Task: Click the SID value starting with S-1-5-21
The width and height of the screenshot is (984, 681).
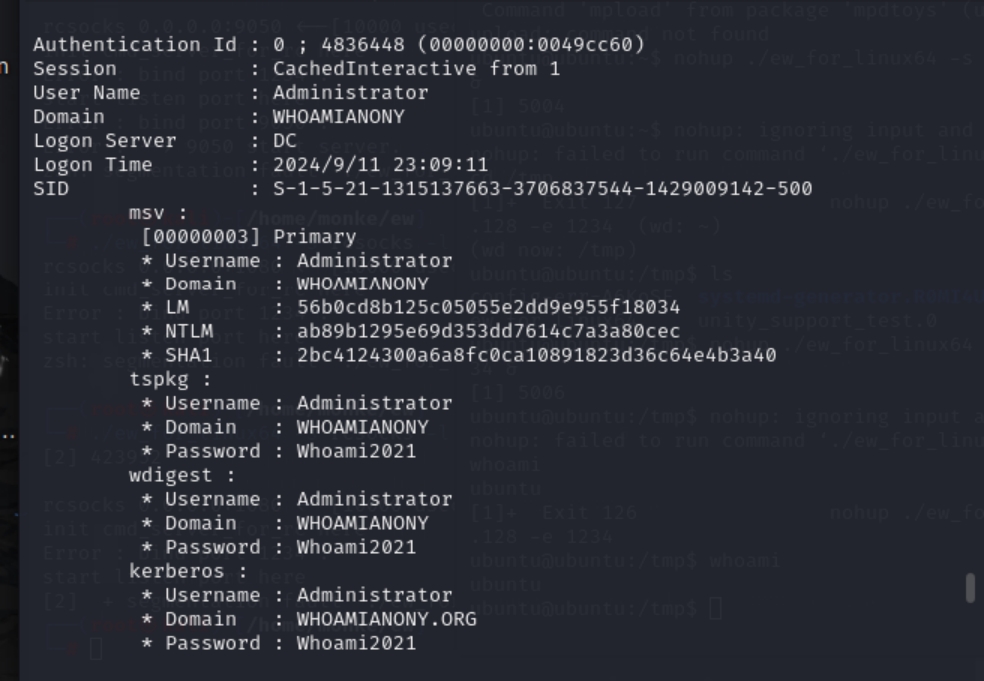Action: (542, 188)
